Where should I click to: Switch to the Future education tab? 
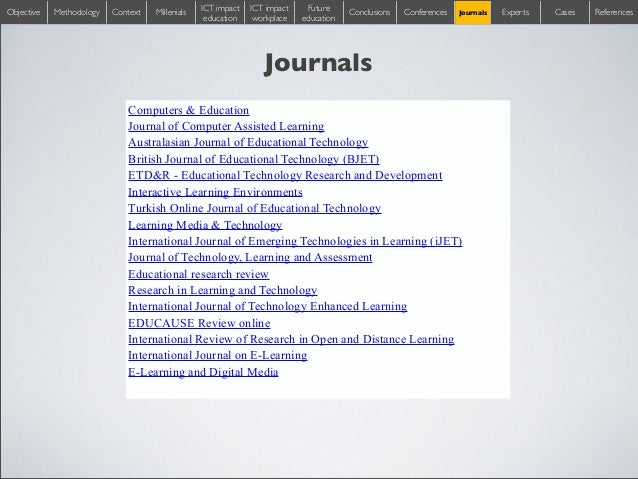[319, 13]
